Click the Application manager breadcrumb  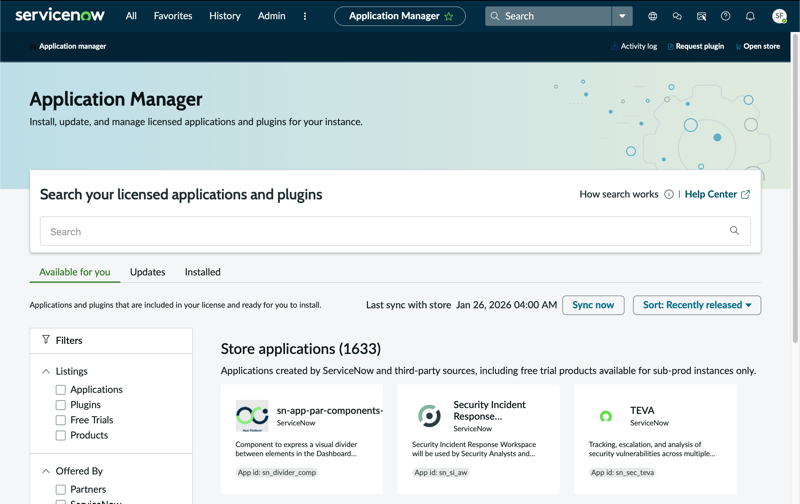(x=72, y=46)
